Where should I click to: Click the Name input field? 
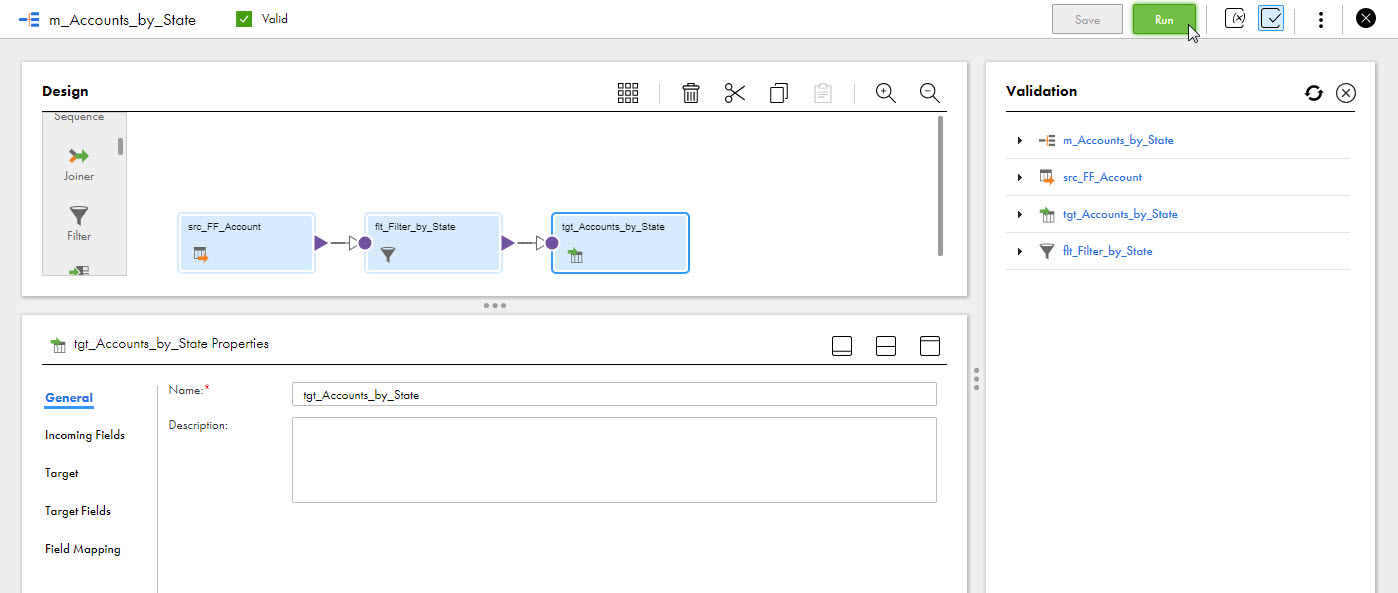(614, 394)
